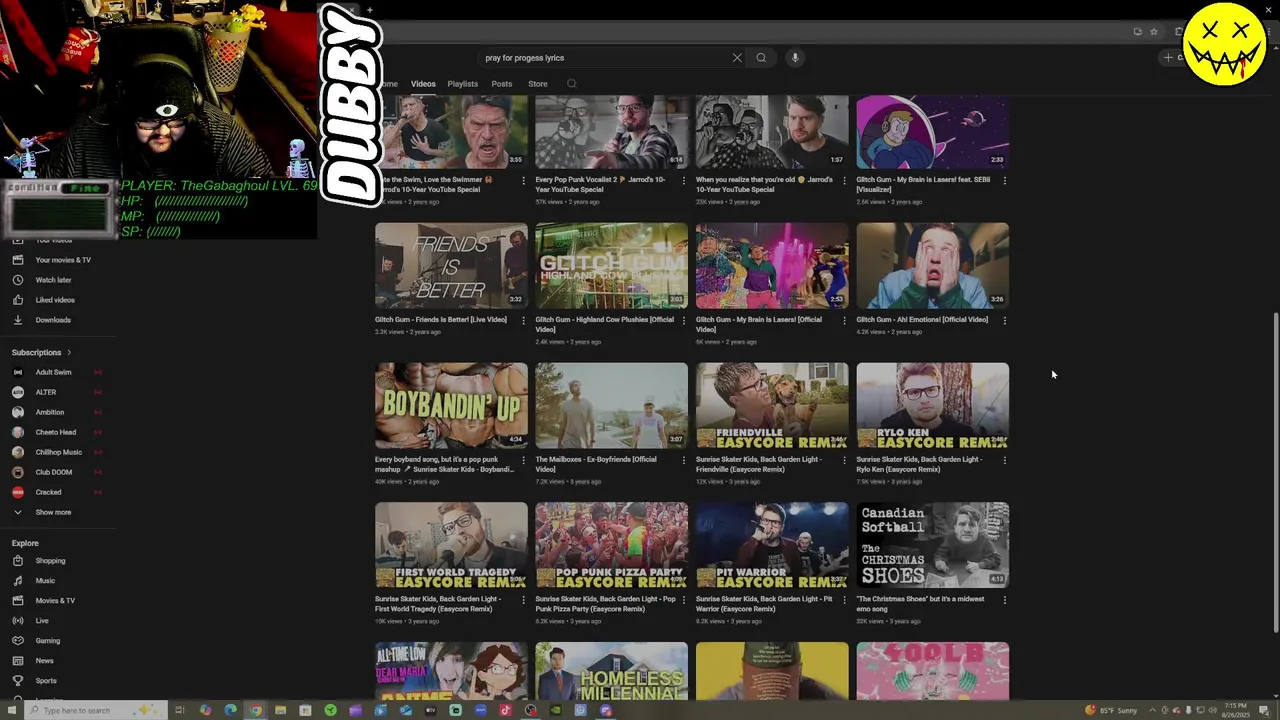
Task: Play the Homeless Millennial thumbnail
Action: click(x=611, y=671)
